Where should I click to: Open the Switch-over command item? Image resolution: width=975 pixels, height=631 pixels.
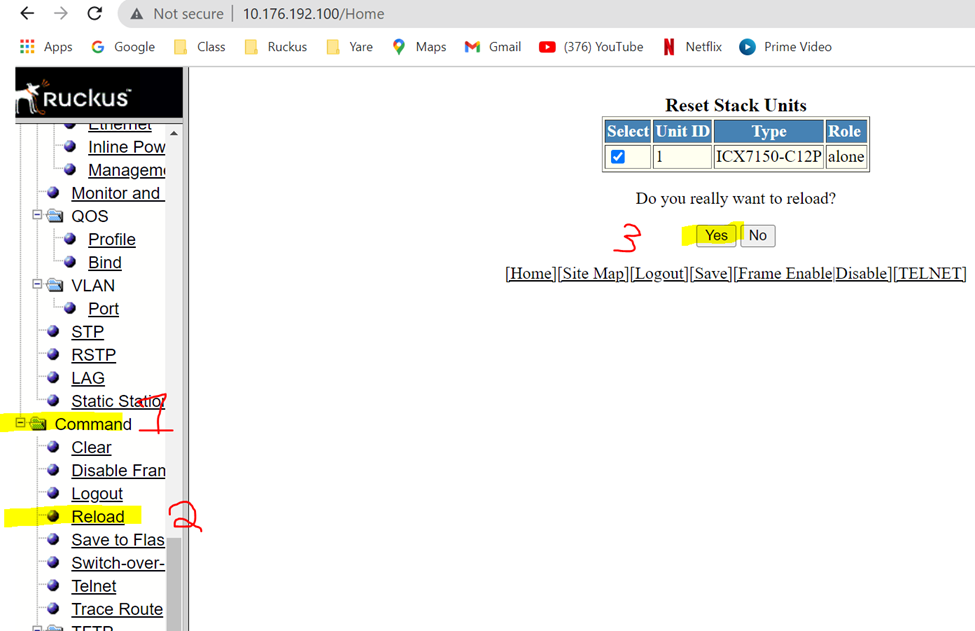118,563
